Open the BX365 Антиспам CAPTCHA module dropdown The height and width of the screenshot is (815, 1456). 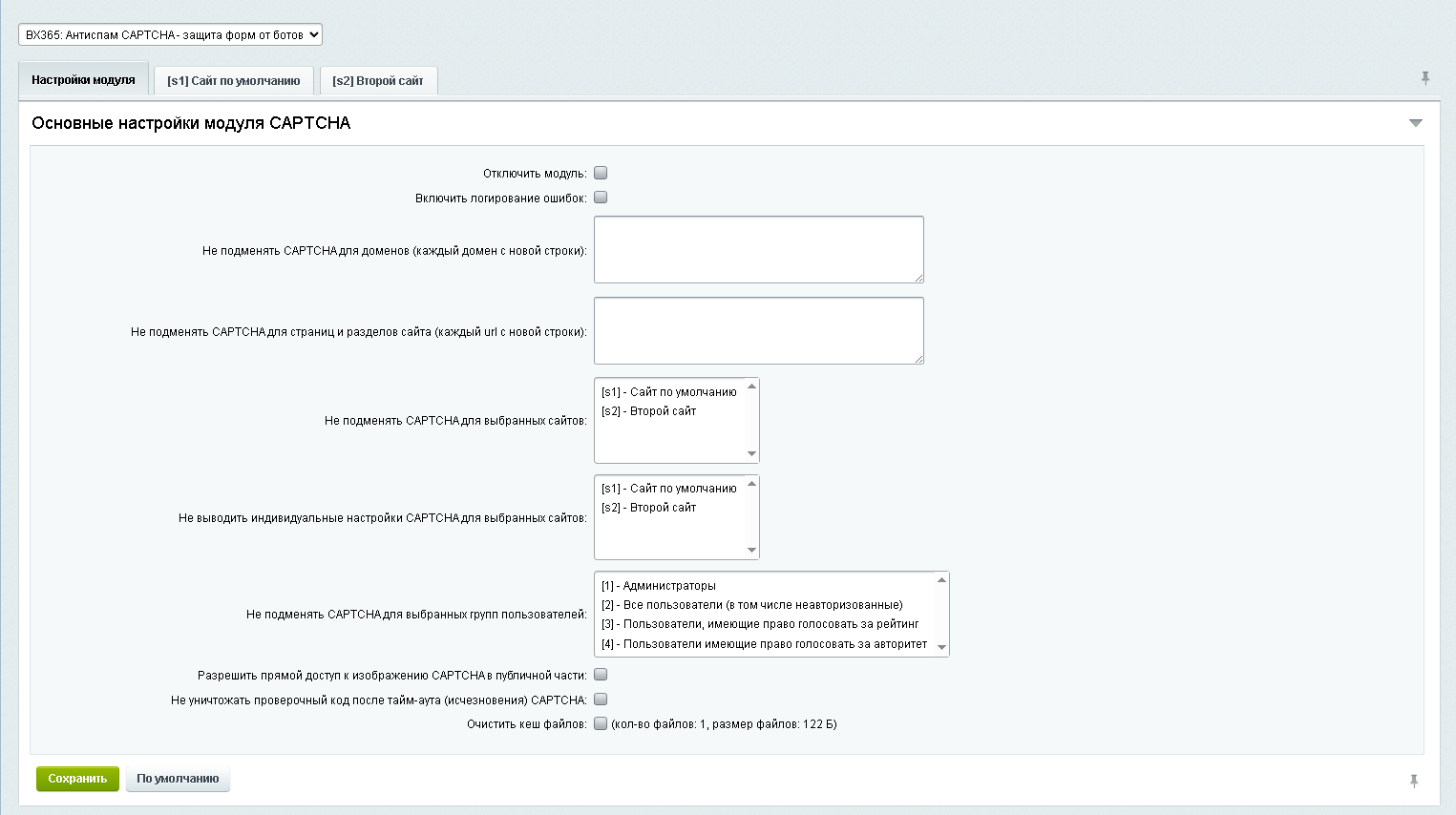click(x=171, y=34)
